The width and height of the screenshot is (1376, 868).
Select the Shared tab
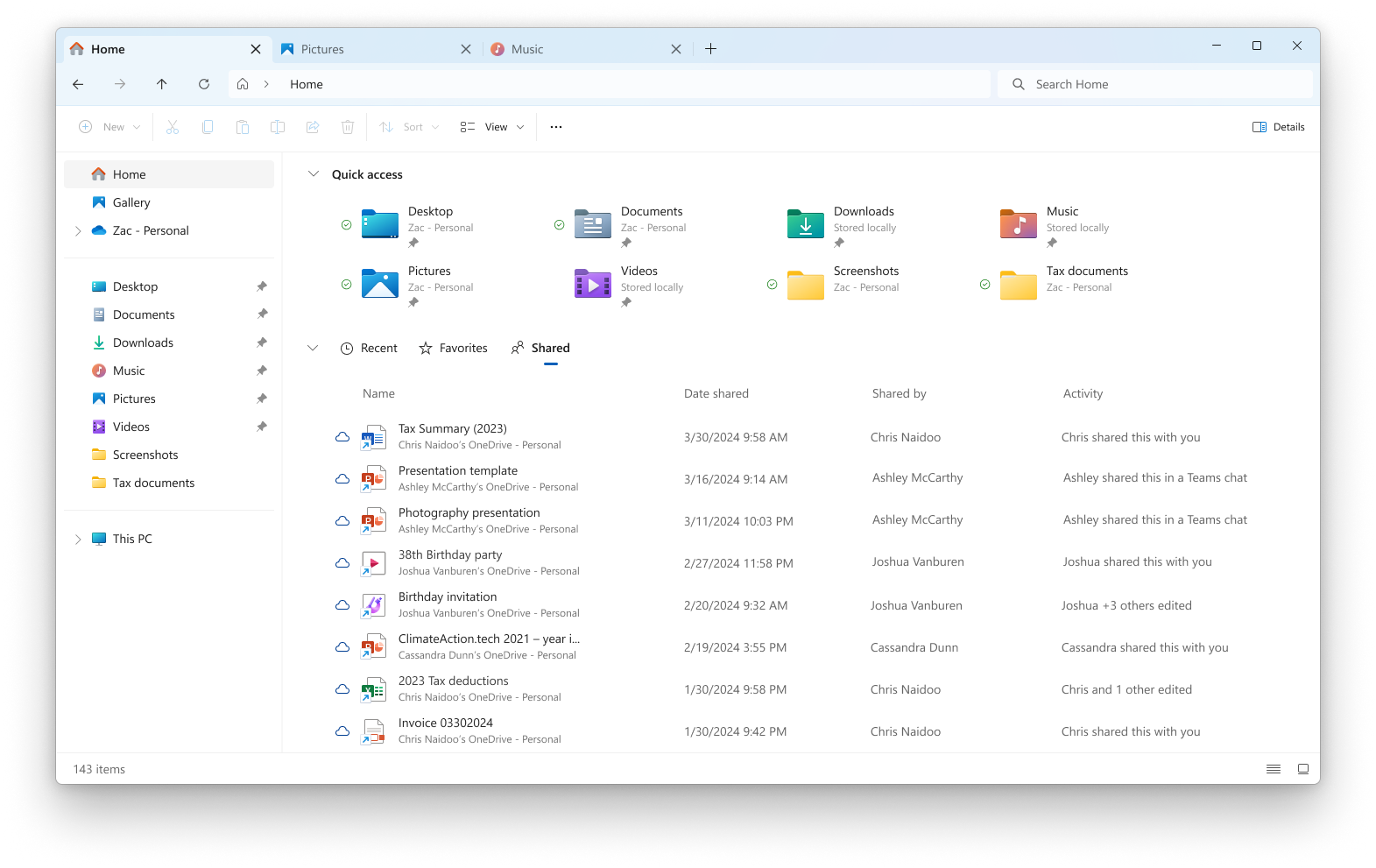pyautogui.click(x=540, y=348)
